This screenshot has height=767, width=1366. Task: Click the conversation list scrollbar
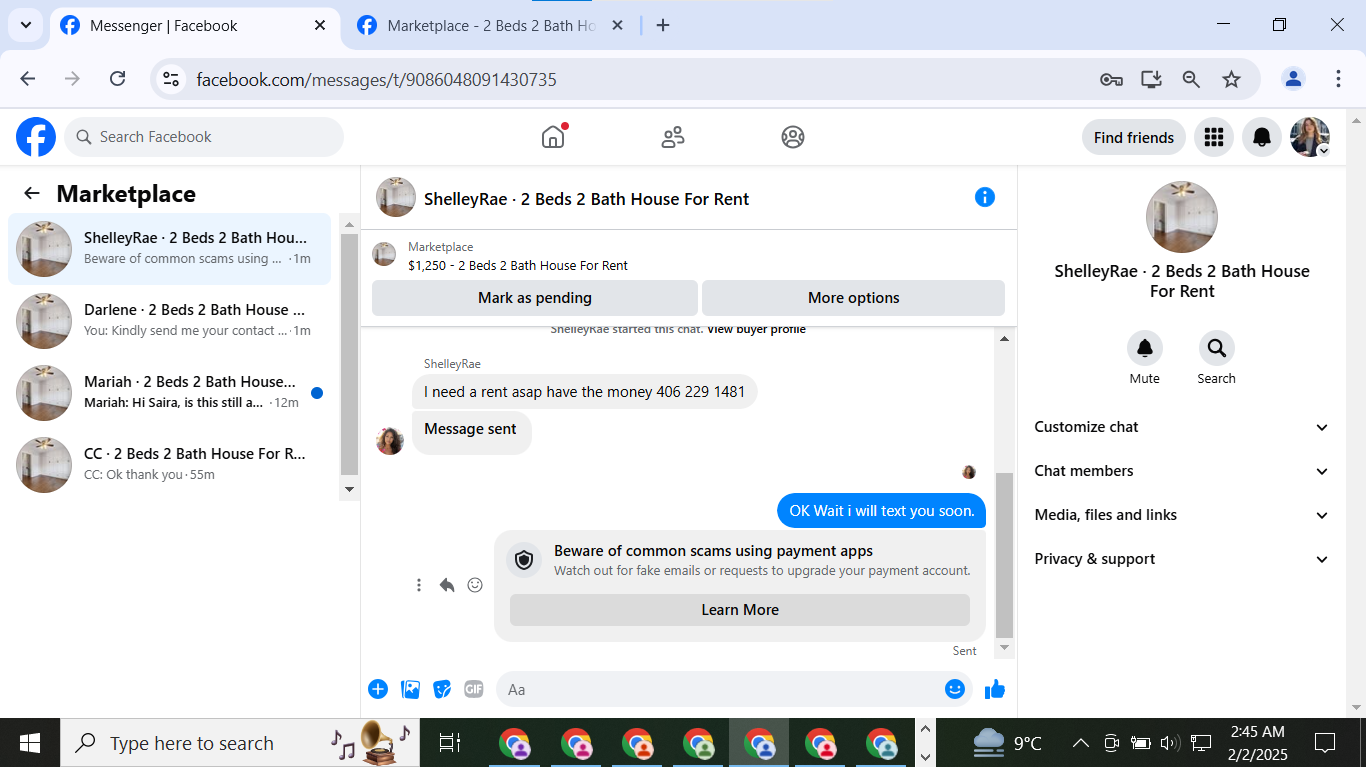point(349,354)
